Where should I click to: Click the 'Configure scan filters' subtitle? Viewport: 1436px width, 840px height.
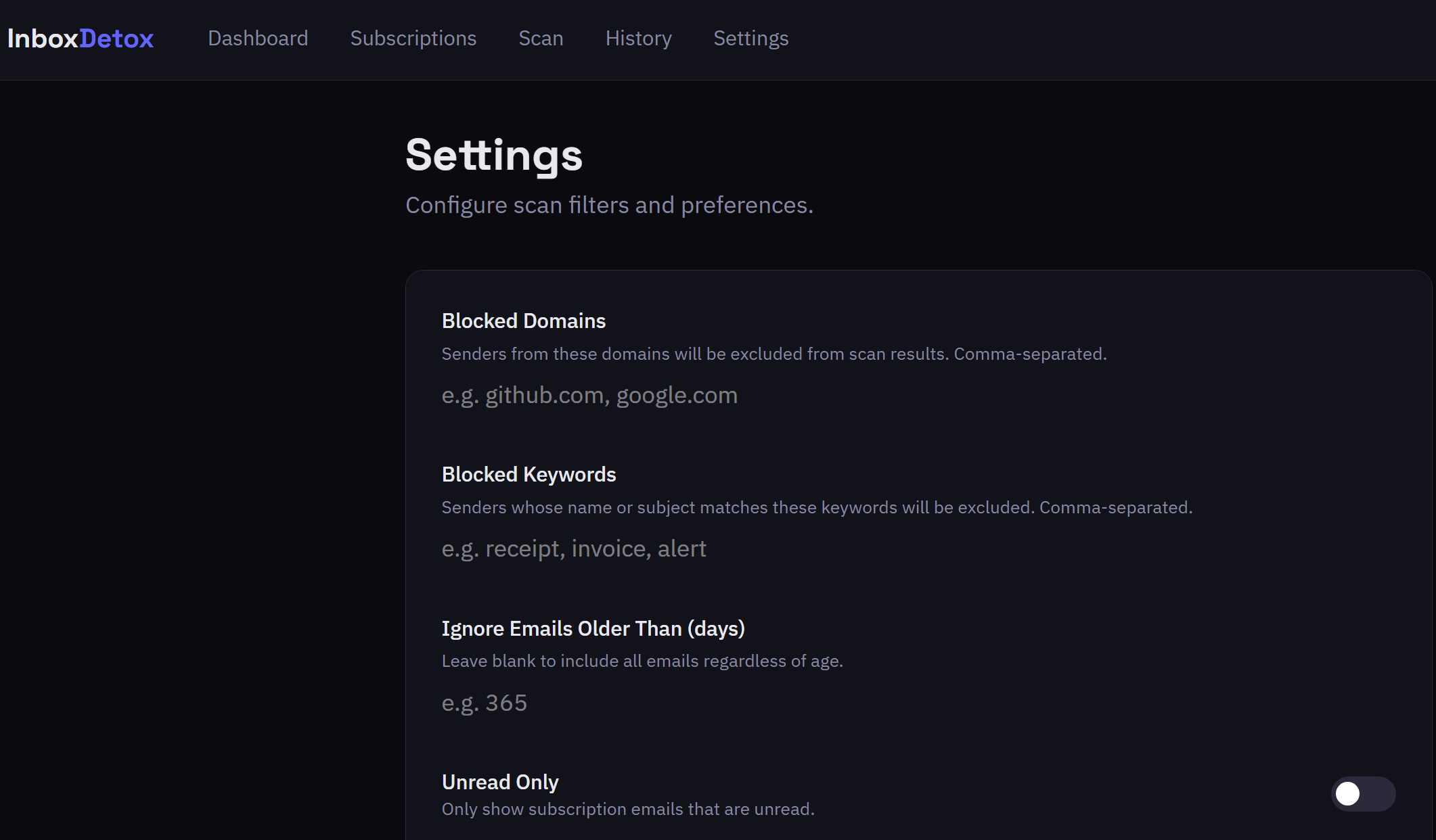(x=609, y=205)
